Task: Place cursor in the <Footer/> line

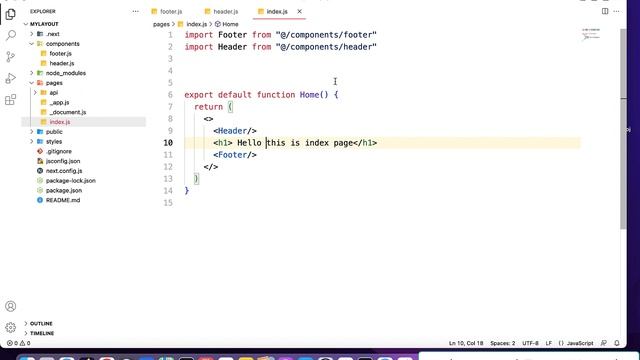Action: coord(235,155)
